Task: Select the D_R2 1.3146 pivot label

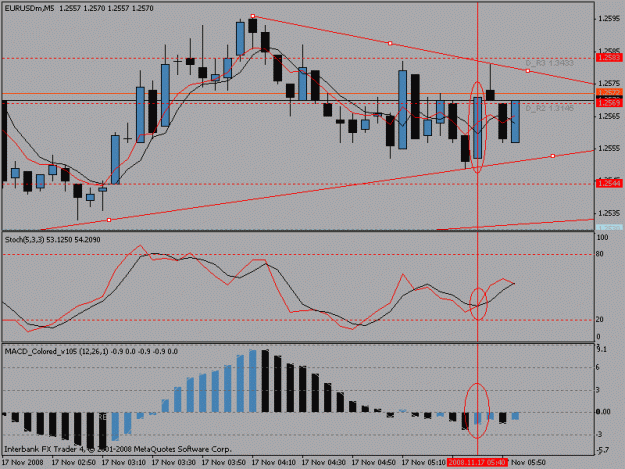Action: pyautogui.click(x=549, y=108)
